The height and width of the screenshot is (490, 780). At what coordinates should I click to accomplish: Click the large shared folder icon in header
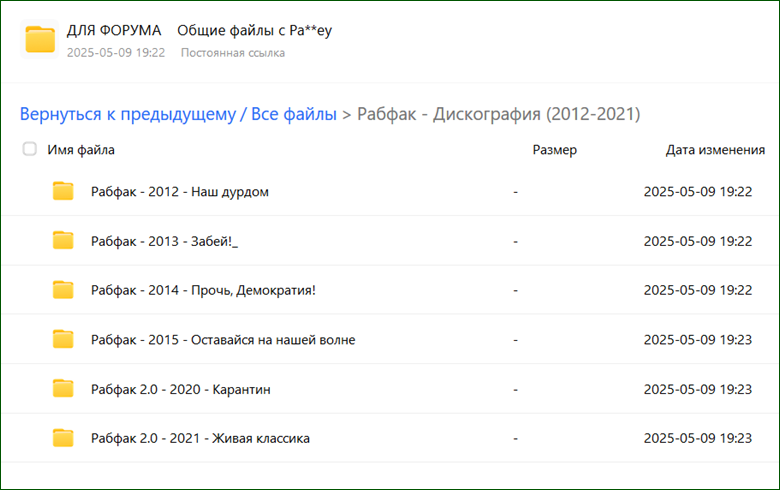(x=40, y=39)
